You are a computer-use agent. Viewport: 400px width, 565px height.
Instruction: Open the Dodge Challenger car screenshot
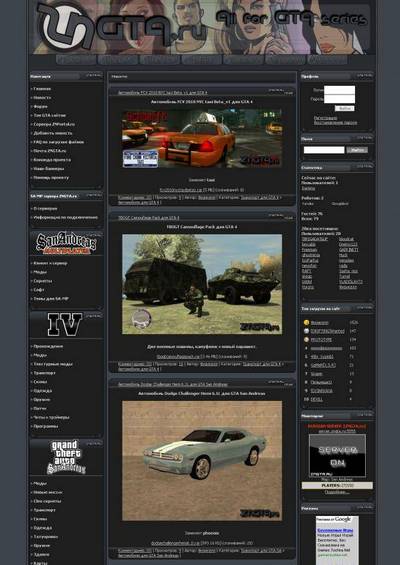click(202, 461)
